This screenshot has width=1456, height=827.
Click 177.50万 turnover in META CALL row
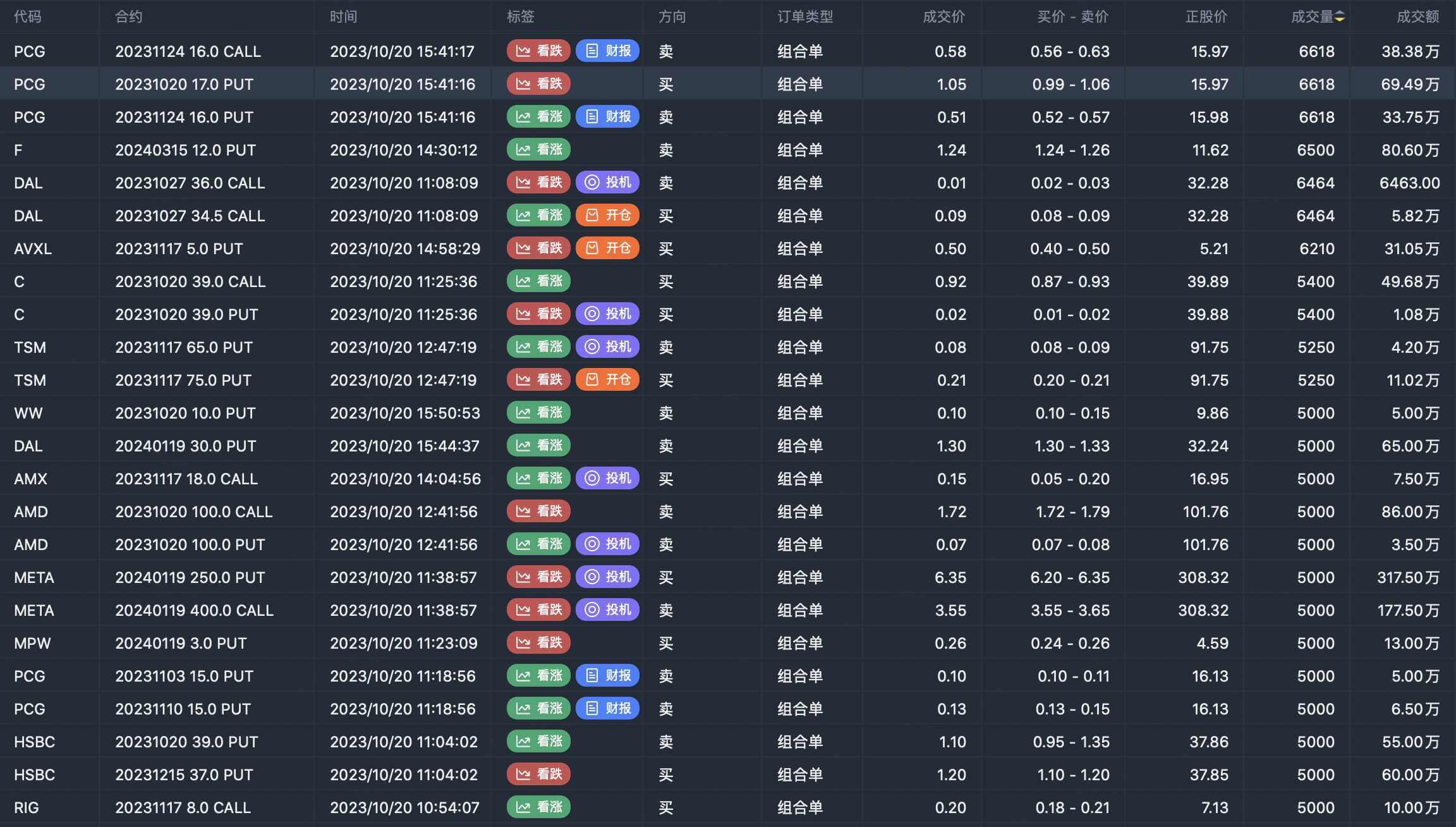pyautogui.click(x=1409, y=610)
